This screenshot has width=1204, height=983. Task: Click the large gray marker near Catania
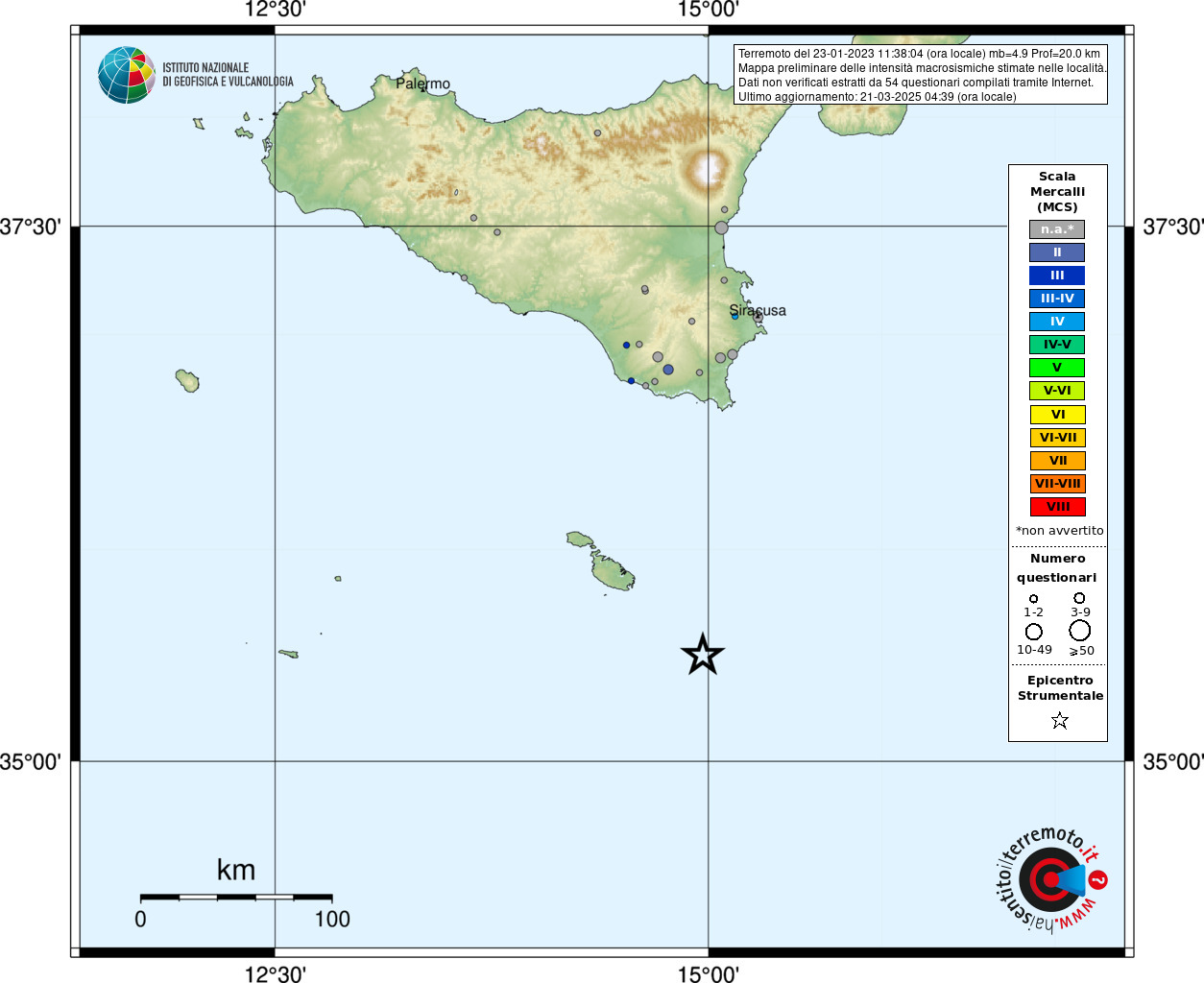(x=721, y=228)
